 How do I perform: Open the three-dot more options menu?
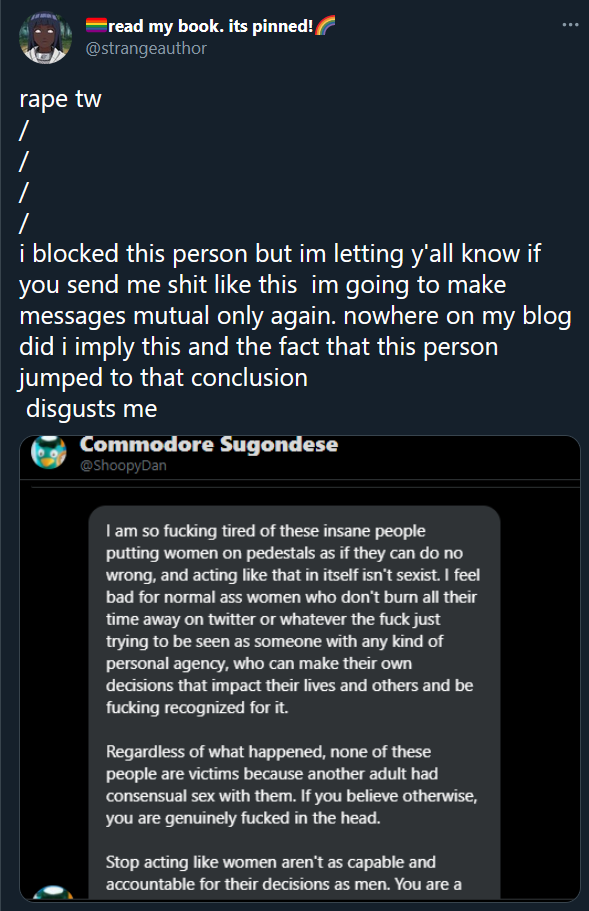pyautogui.click(x=570, y=25)
